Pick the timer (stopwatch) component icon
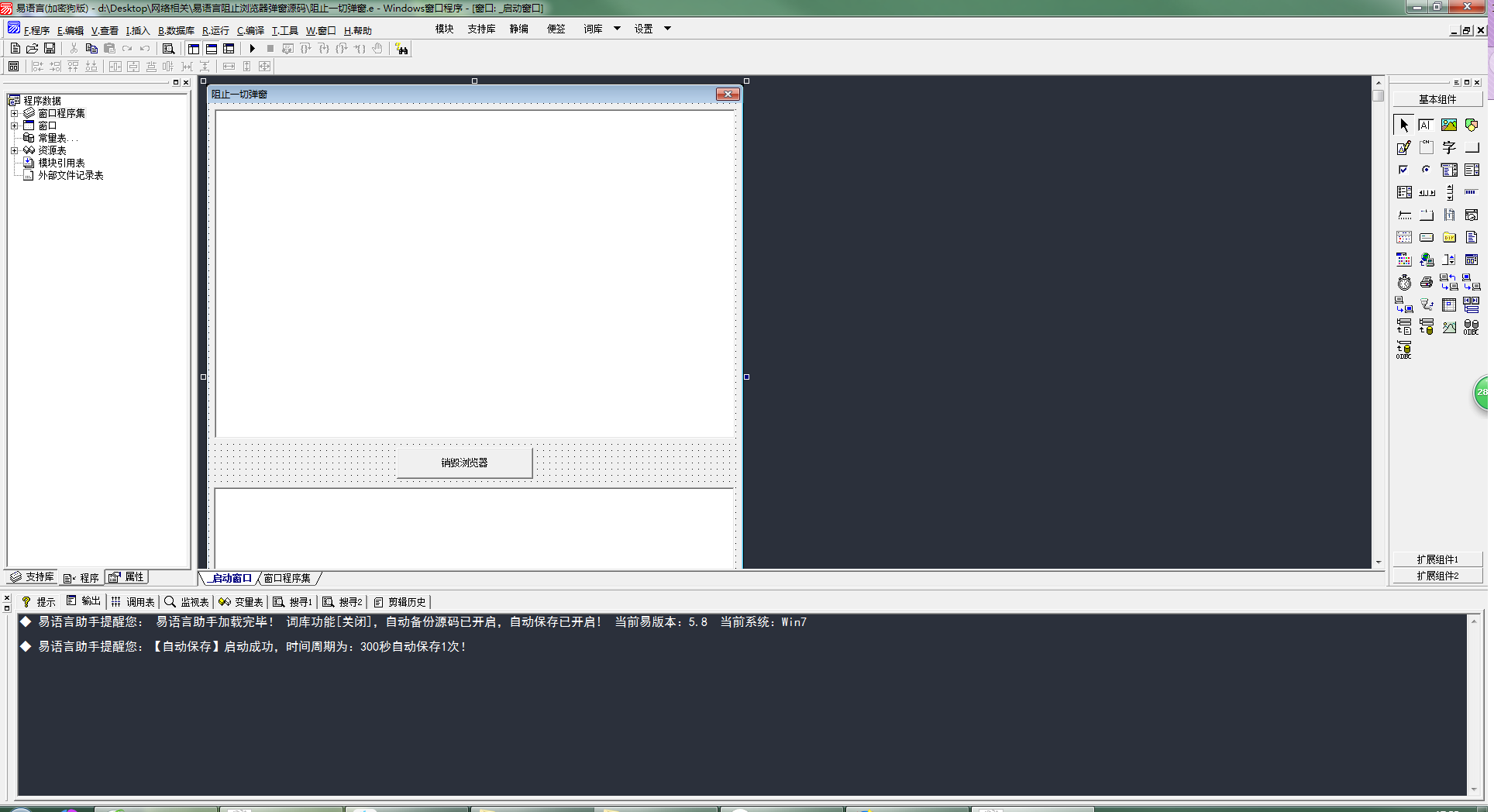 [x=1403, y=282]
